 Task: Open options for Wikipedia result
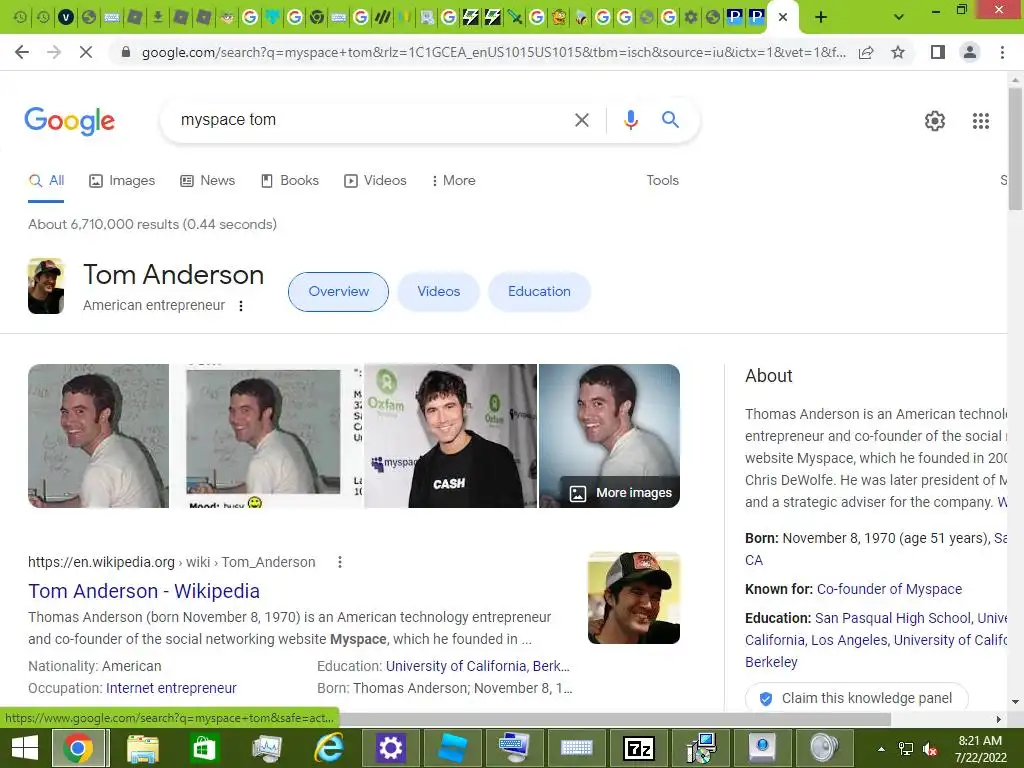(x=340, y=562)
